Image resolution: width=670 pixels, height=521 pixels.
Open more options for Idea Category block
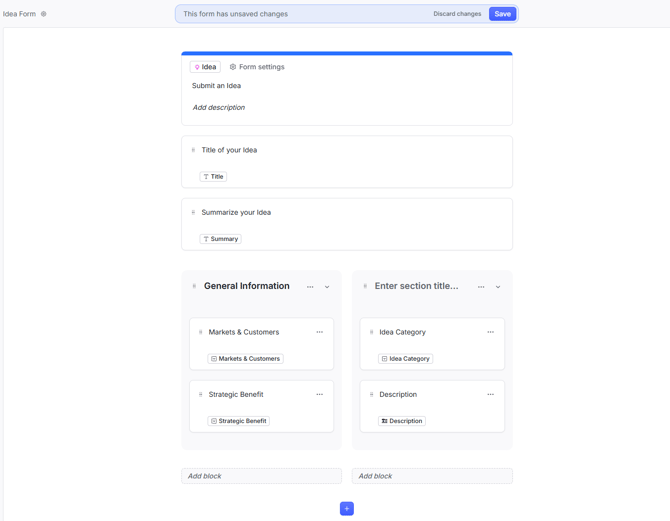(x=491, y=332)
